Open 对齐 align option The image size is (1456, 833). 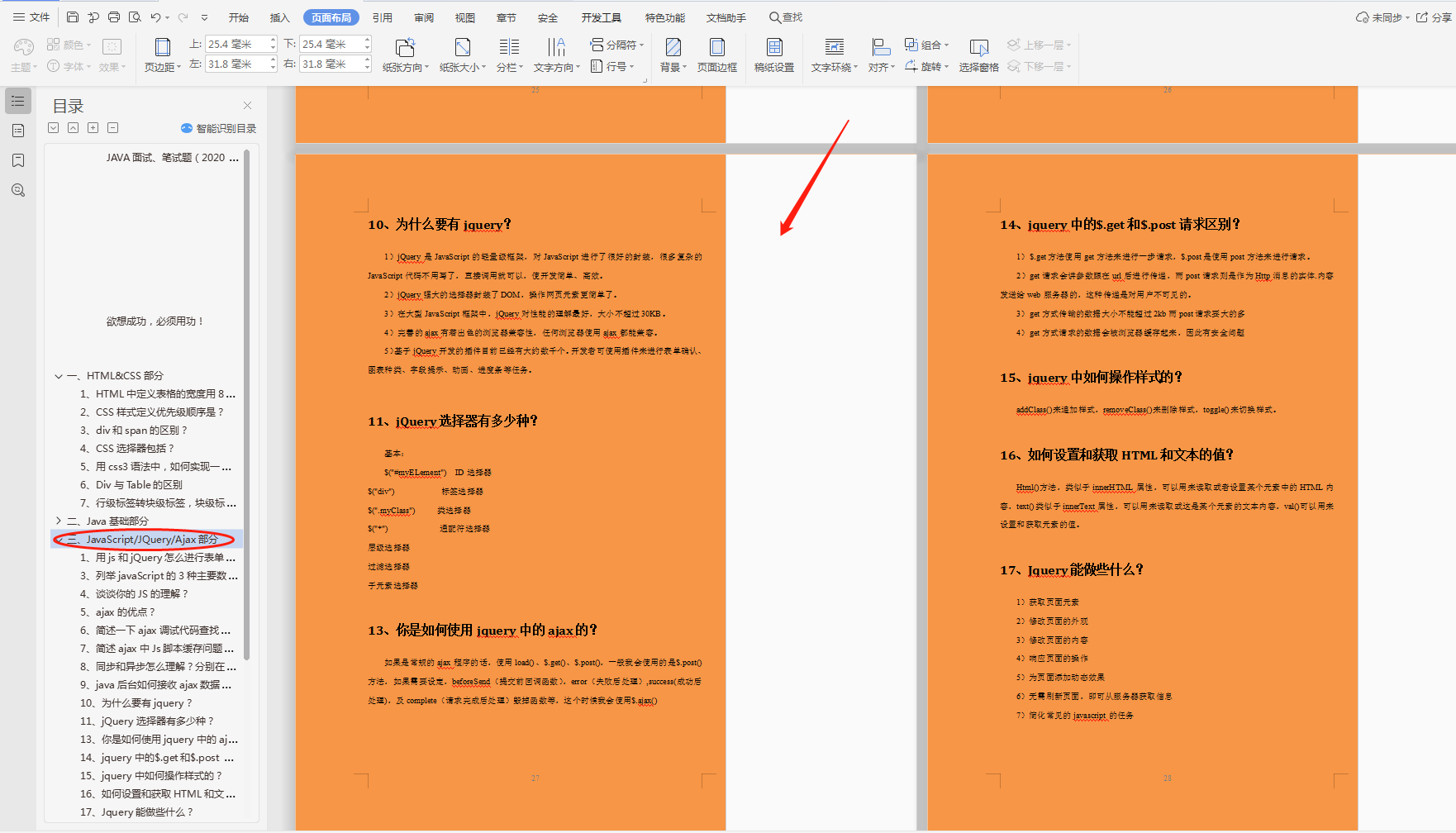pos(881,55)
